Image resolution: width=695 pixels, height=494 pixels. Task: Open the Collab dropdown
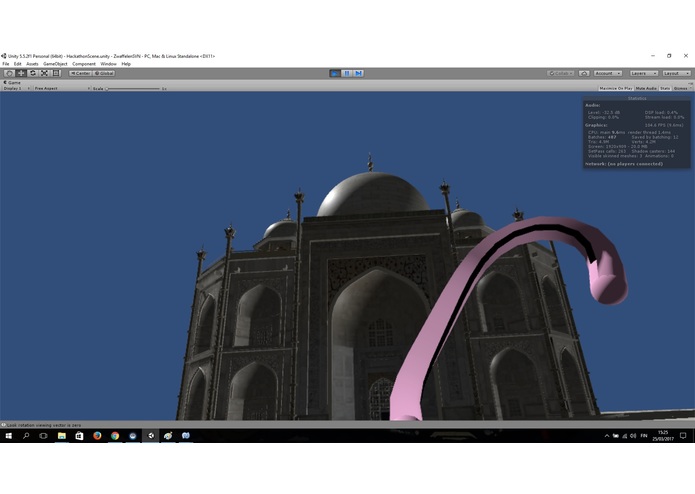[x=561, y=73]
